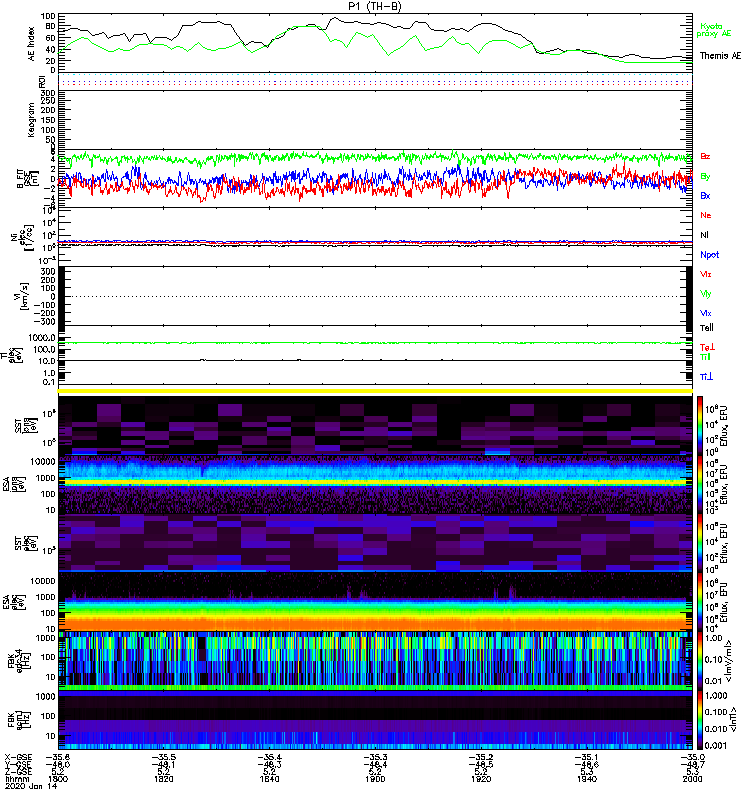Select the blue "Npot" legend label
The width and height of the screenshot is (750, 800).
point(709,255)
